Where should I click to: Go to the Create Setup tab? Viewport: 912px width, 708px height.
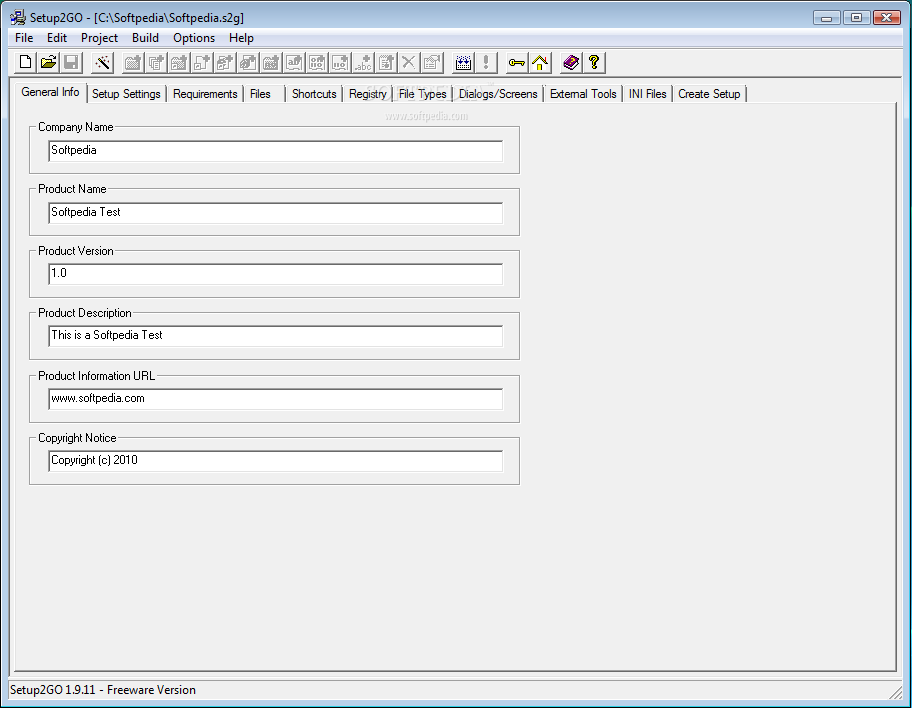710,94
